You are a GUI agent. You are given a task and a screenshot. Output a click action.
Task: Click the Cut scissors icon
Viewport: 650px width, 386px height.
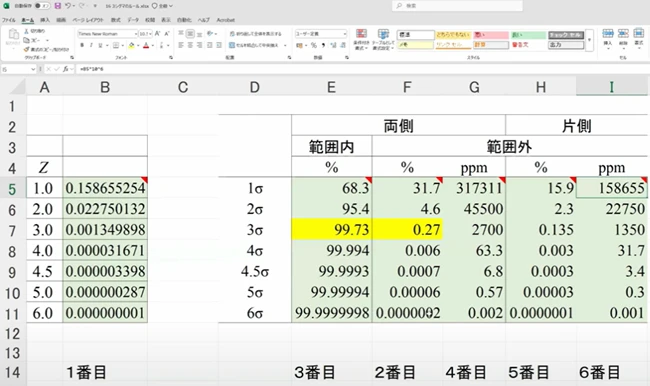tap(27, 31)
